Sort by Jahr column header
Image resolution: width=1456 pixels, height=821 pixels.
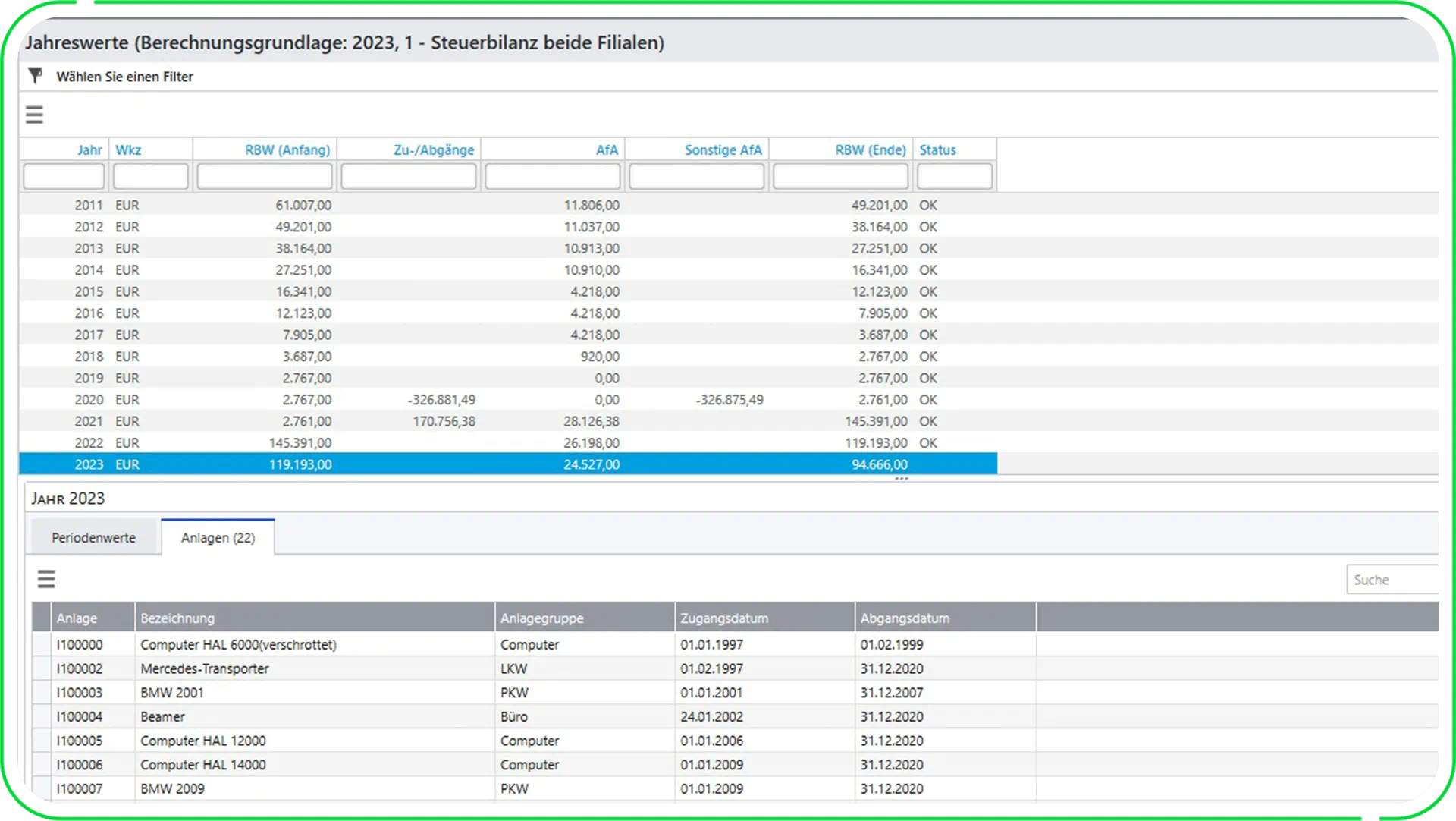pyautogui.click(x=89, y=150)
